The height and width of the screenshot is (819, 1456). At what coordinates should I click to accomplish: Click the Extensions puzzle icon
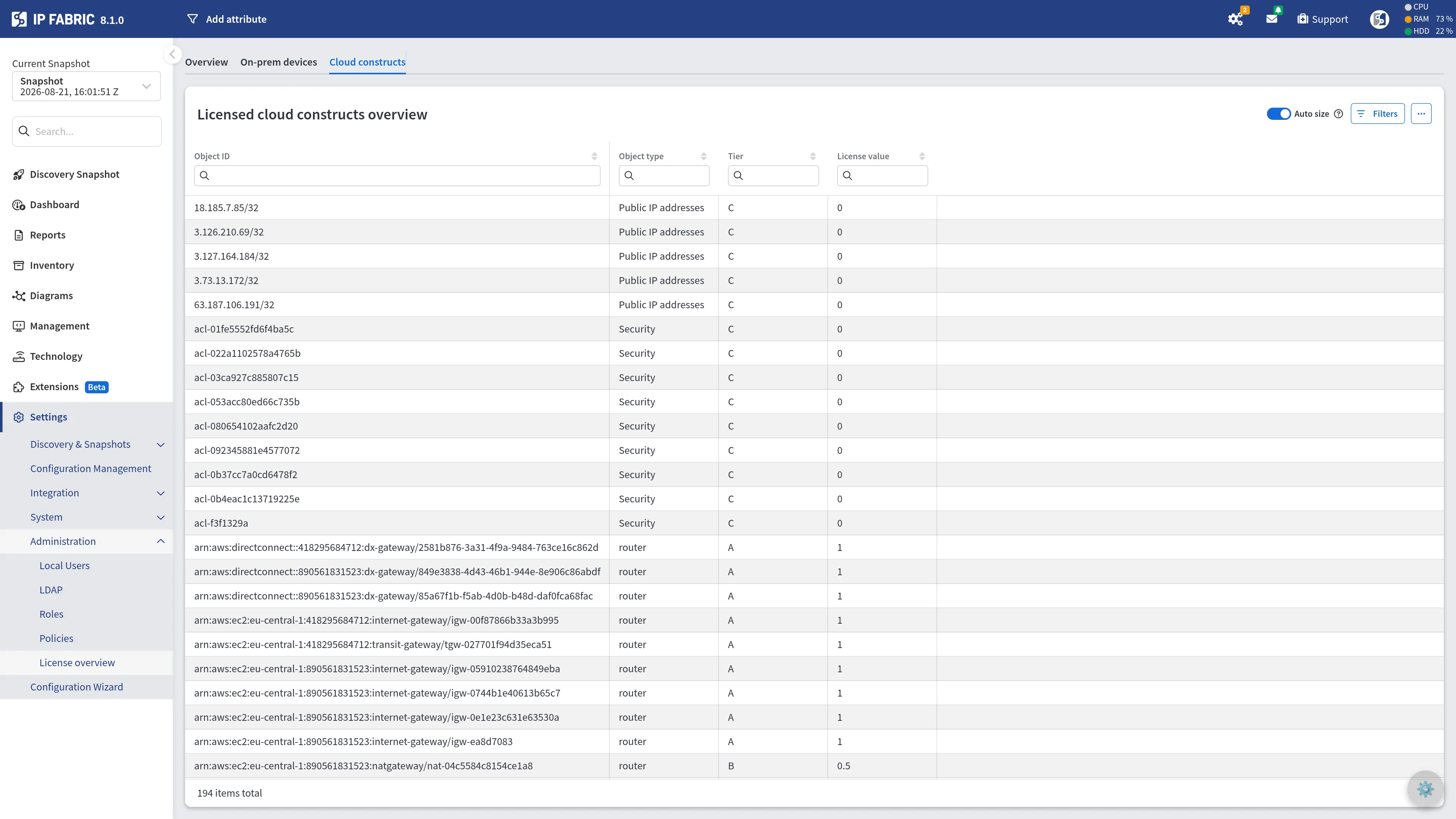click(x=19, y=387)
